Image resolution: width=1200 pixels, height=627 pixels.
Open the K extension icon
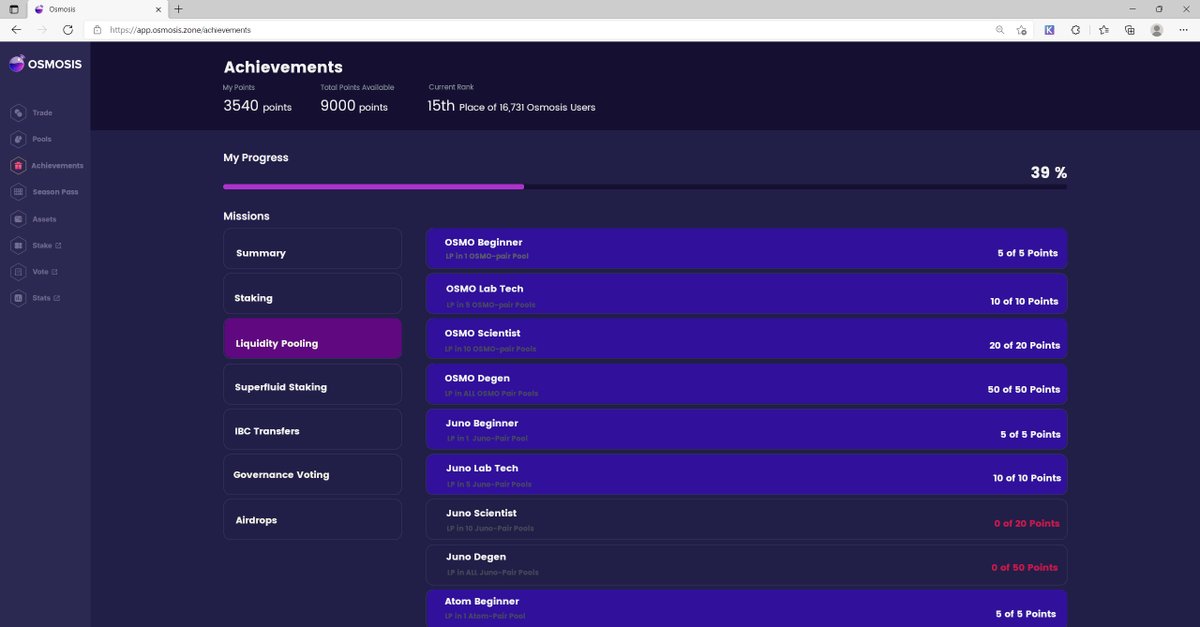[x=1049, y=30]
